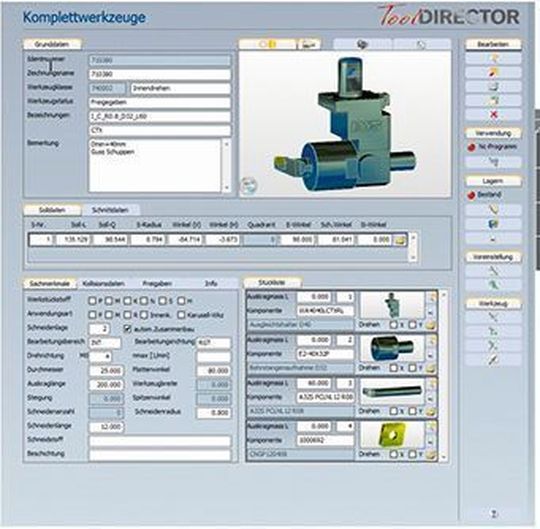Switch to the Schnittdaten tab

click(x=110, y=210)
